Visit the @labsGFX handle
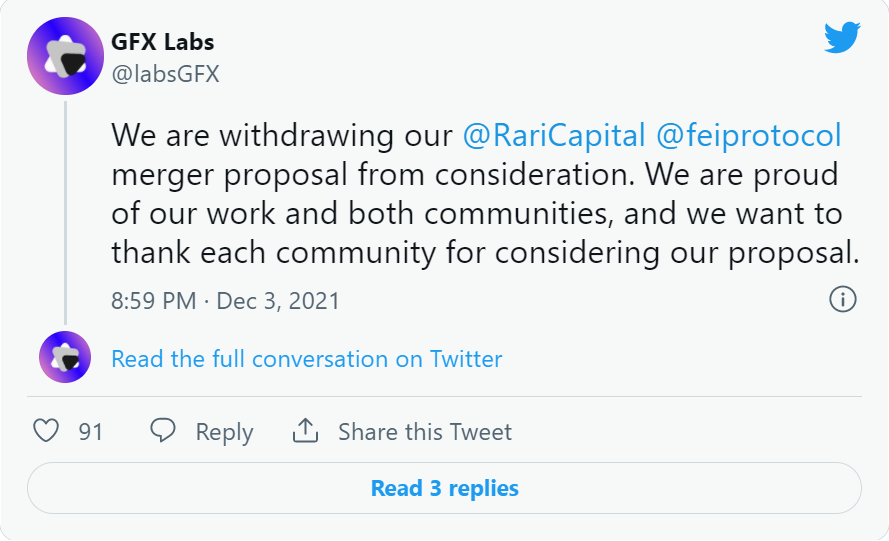The height and width of the screenshot is (541, 889). pyautogui.click(x=165, y=74)
